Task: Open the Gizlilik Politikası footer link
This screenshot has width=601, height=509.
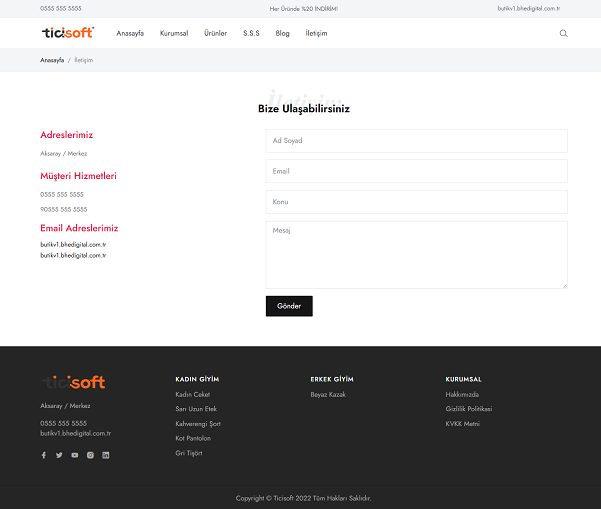Action: (x=468, y=409)
